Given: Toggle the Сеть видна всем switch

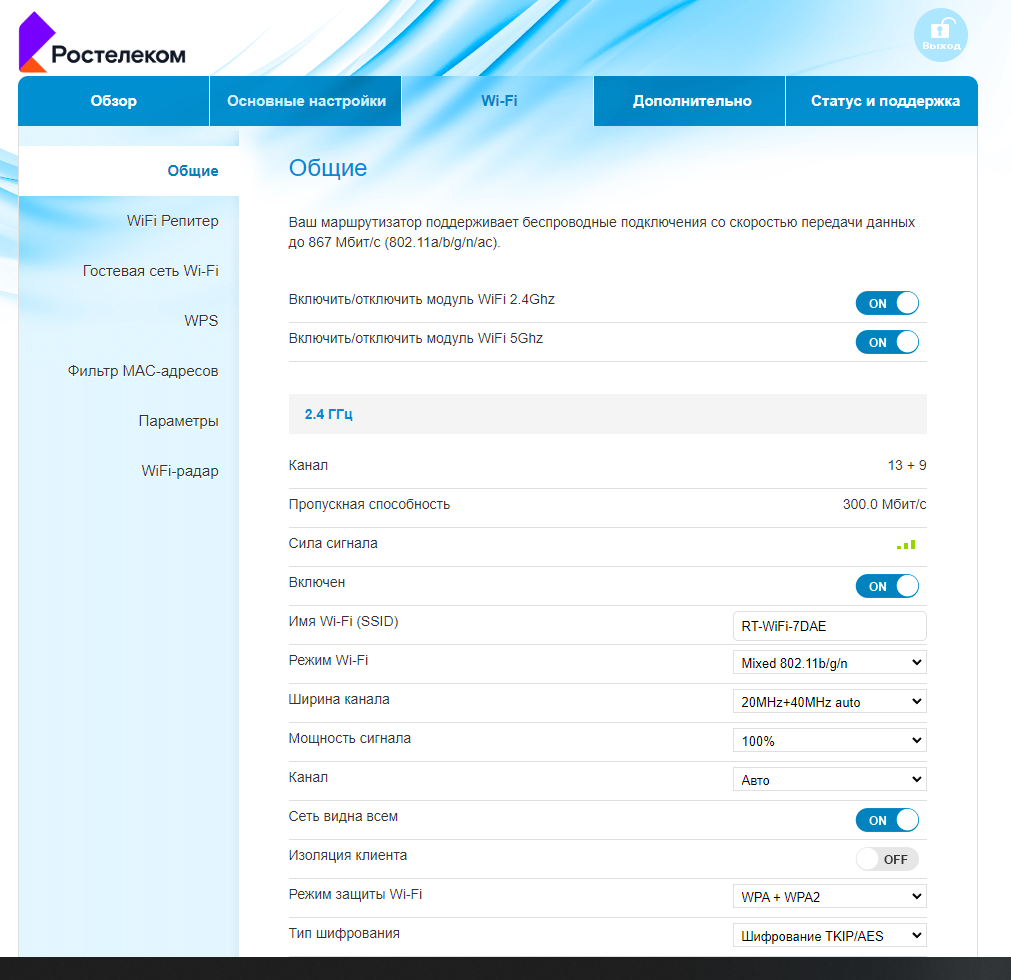Looking at the screenshot, I should 887,820.
